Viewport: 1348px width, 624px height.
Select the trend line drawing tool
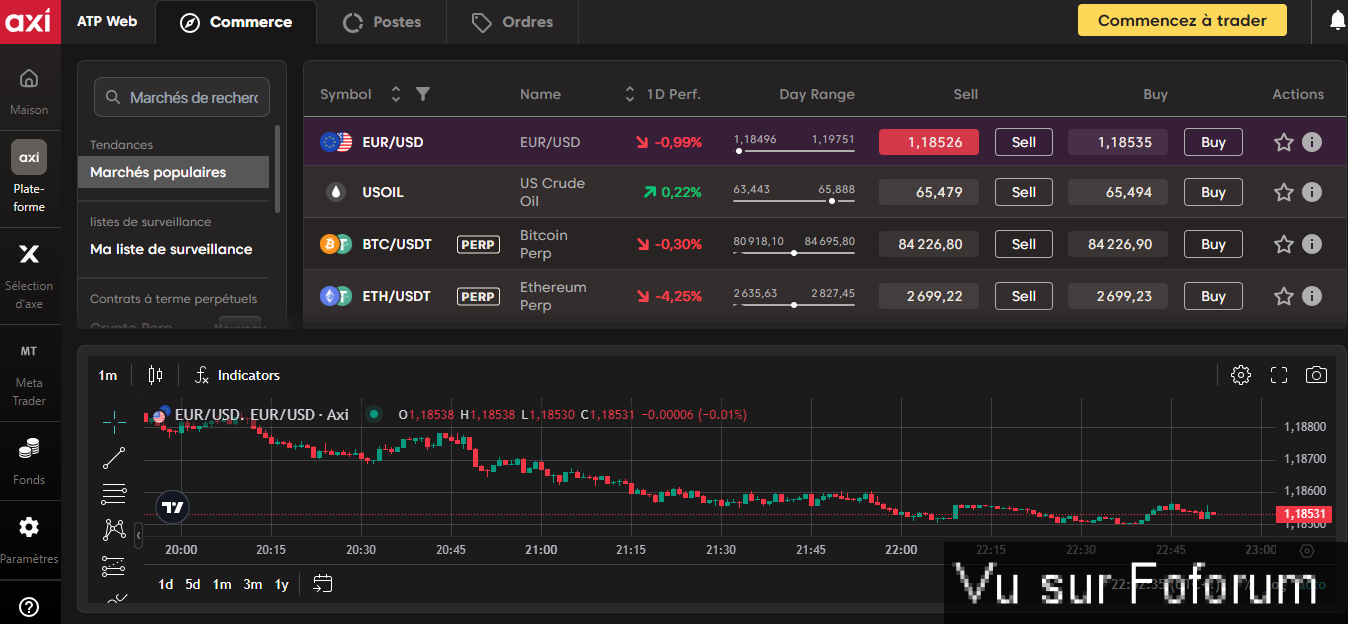[114, 457]
